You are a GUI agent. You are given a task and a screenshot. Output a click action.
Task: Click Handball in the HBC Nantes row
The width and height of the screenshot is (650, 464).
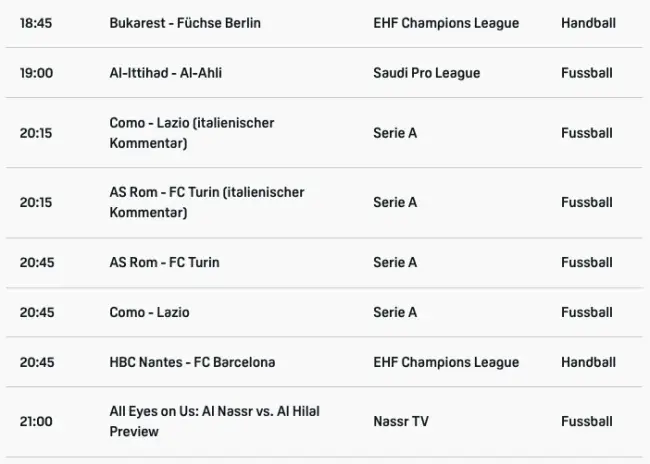point(586,362)
